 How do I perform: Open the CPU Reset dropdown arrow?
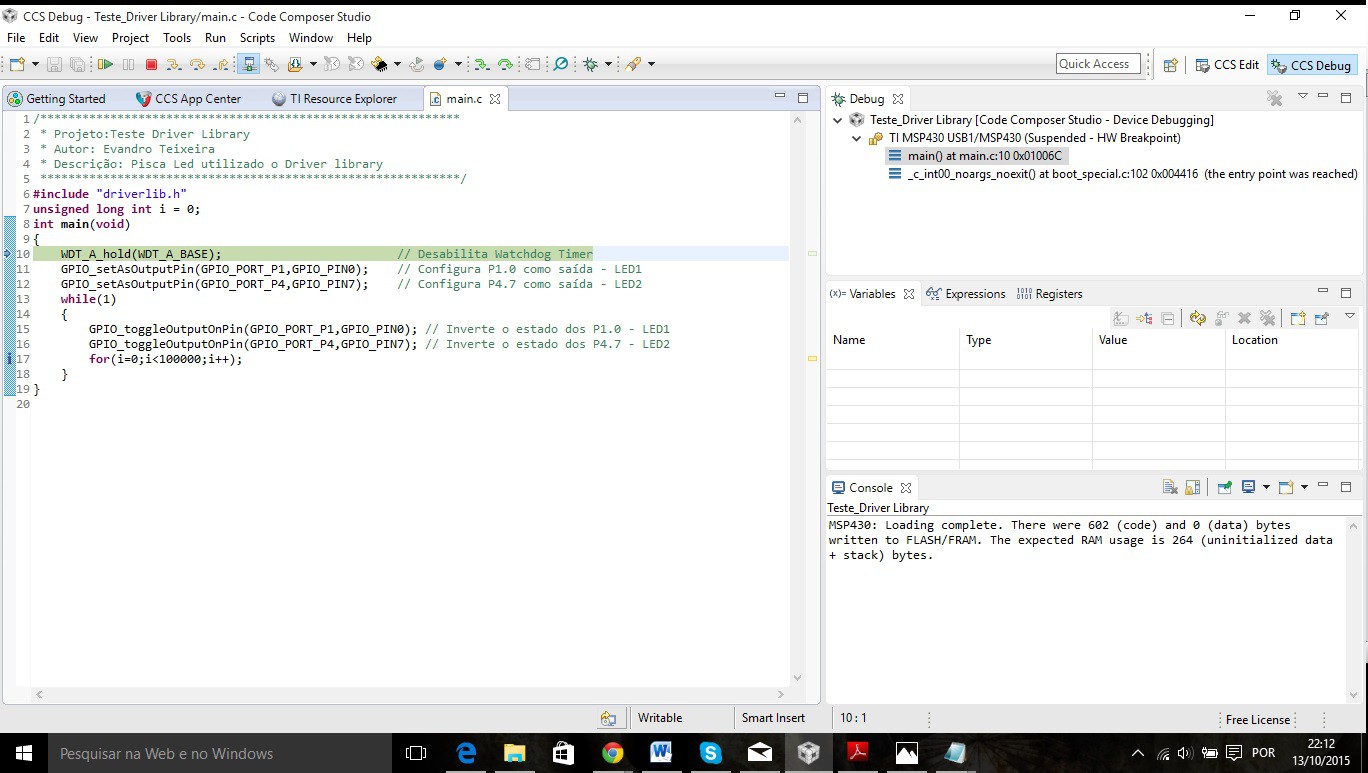coord(397,64)
